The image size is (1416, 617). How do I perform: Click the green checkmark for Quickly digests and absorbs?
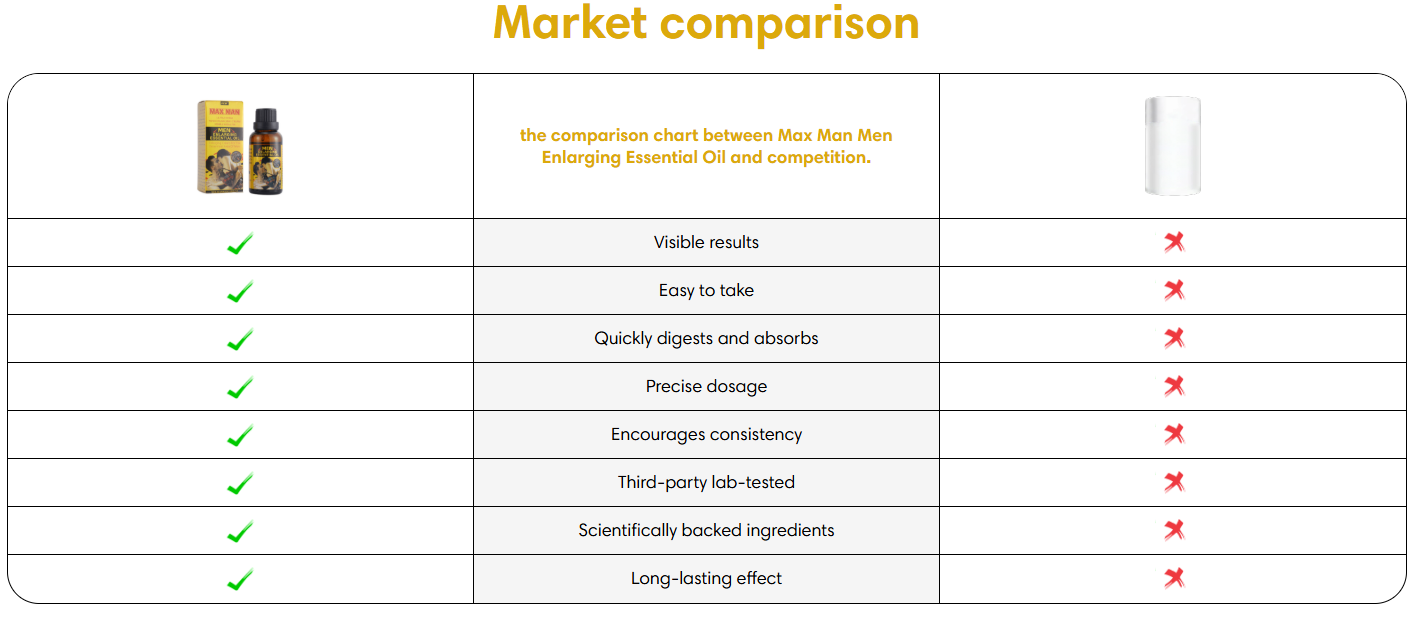coord(240,339)
